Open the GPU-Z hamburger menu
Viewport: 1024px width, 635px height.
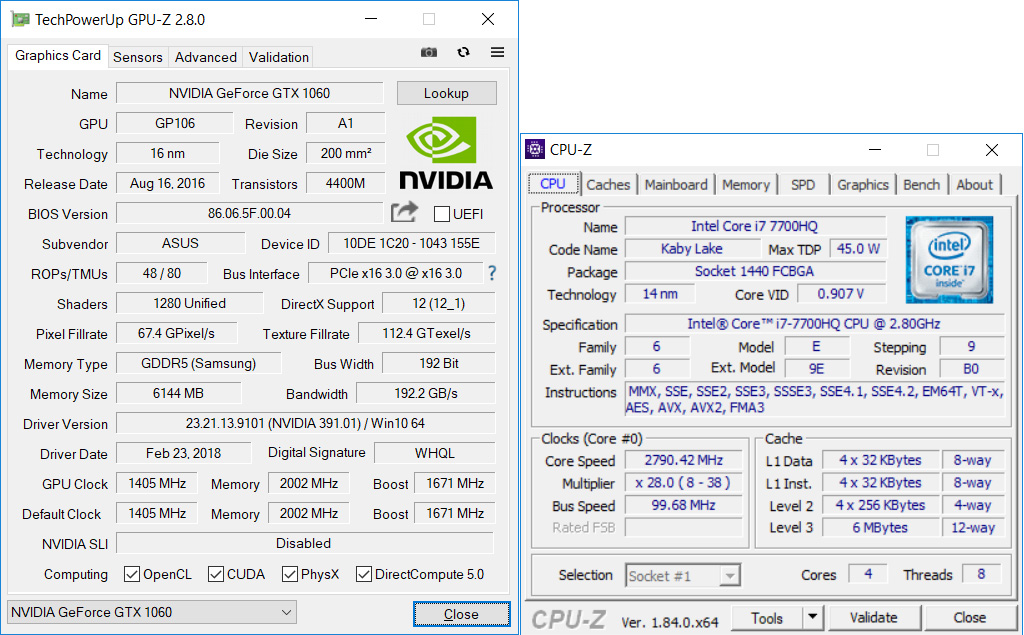498,52
